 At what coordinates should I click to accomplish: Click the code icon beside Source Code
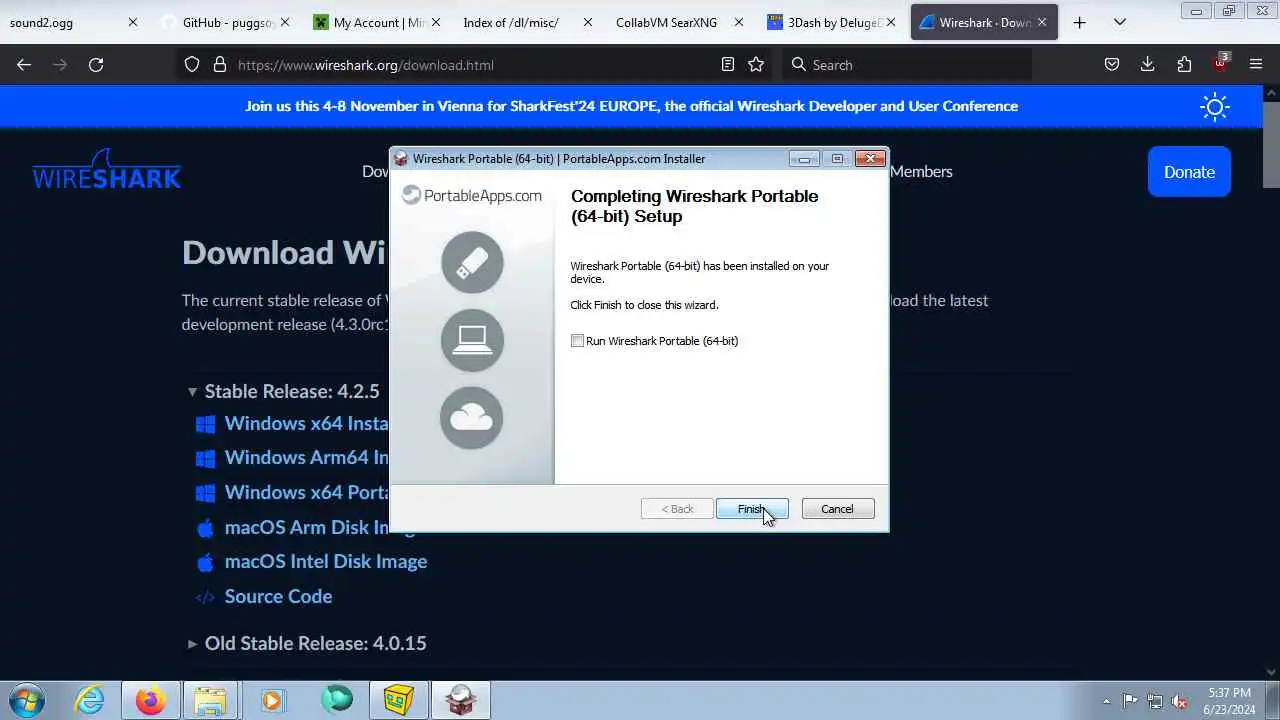click(x=205, y=597)
